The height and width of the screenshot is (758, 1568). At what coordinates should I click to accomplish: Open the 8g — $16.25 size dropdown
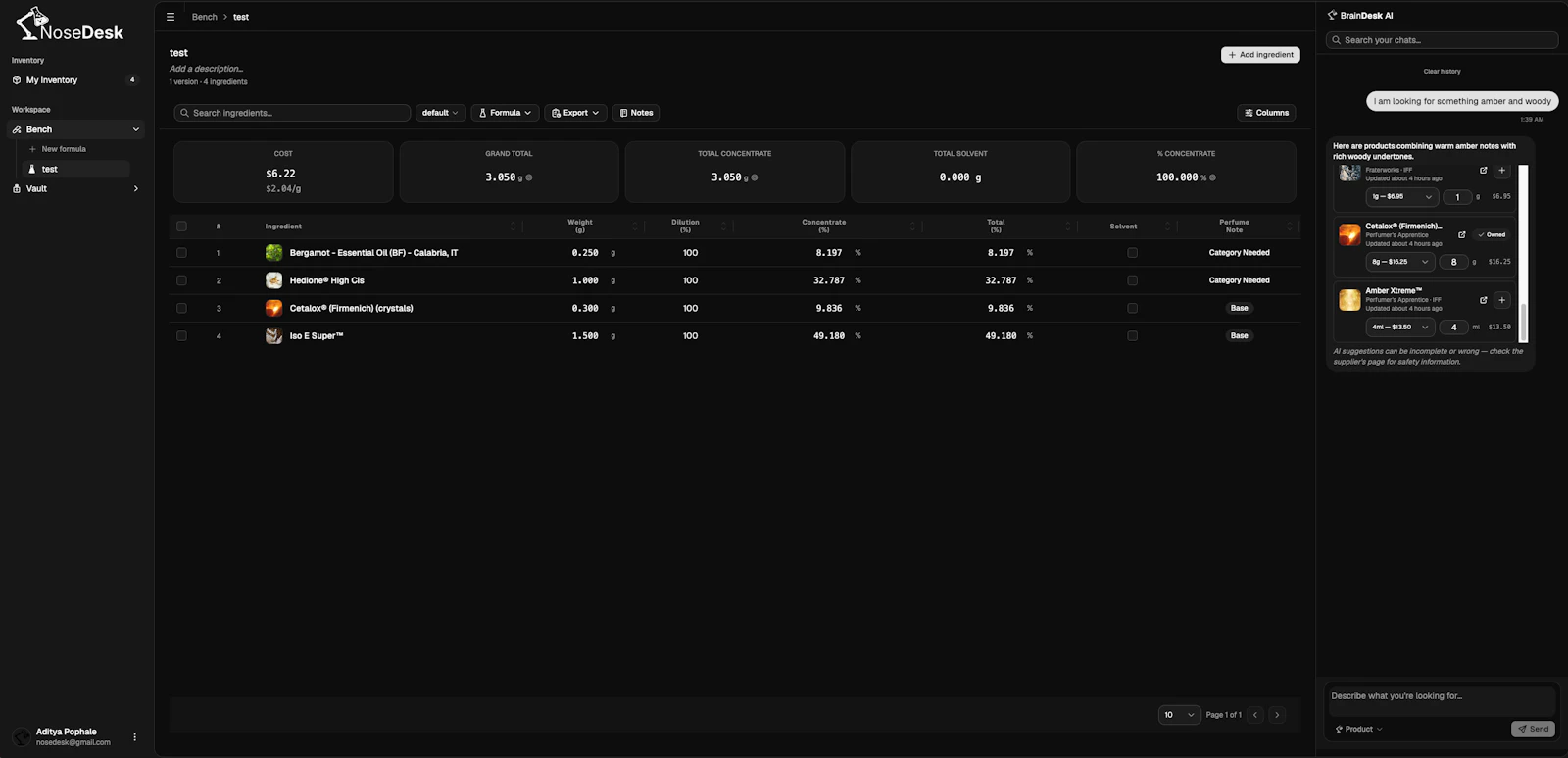pyautogui.click(x=1401, y=262)
